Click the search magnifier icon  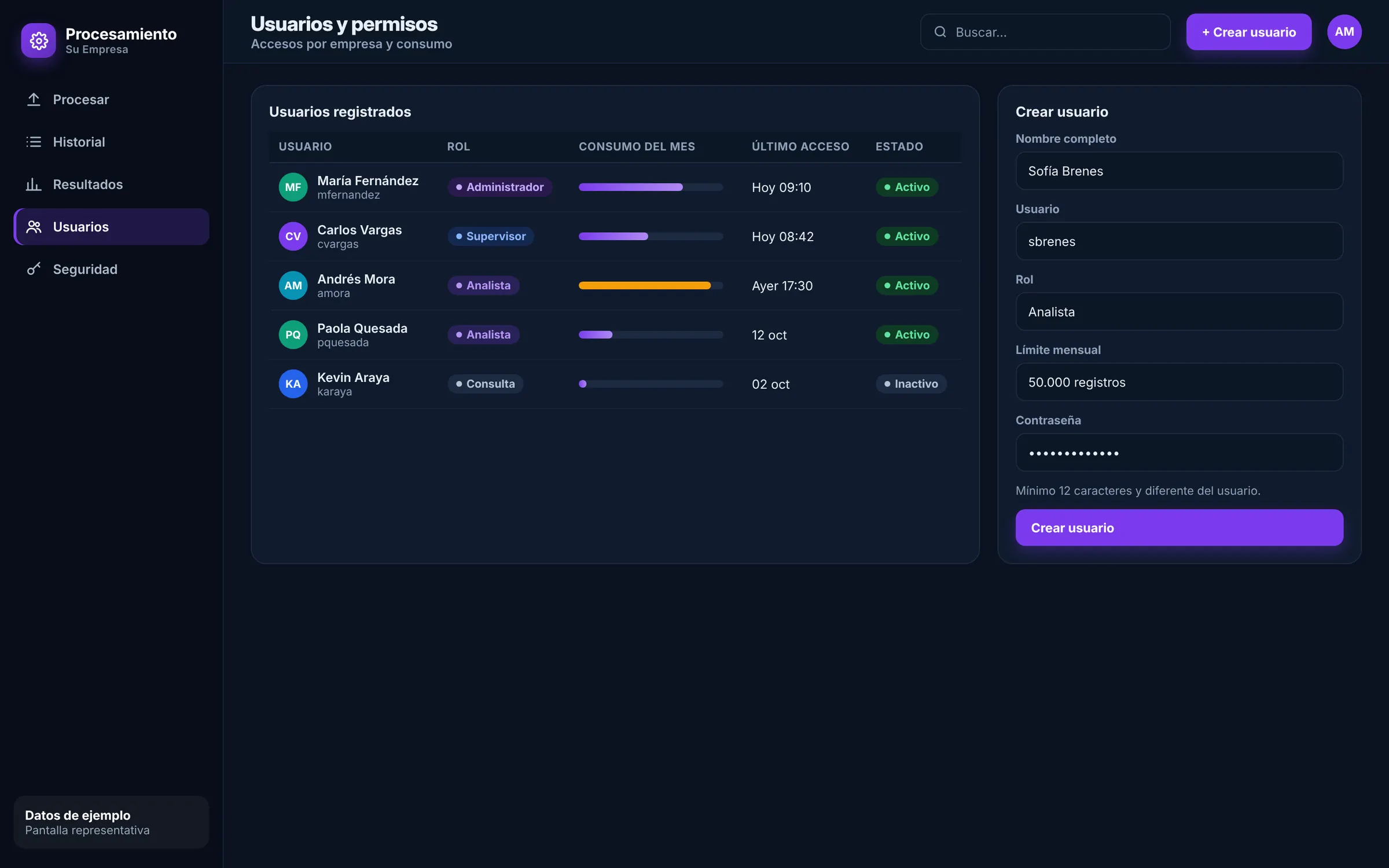(940, 32)
